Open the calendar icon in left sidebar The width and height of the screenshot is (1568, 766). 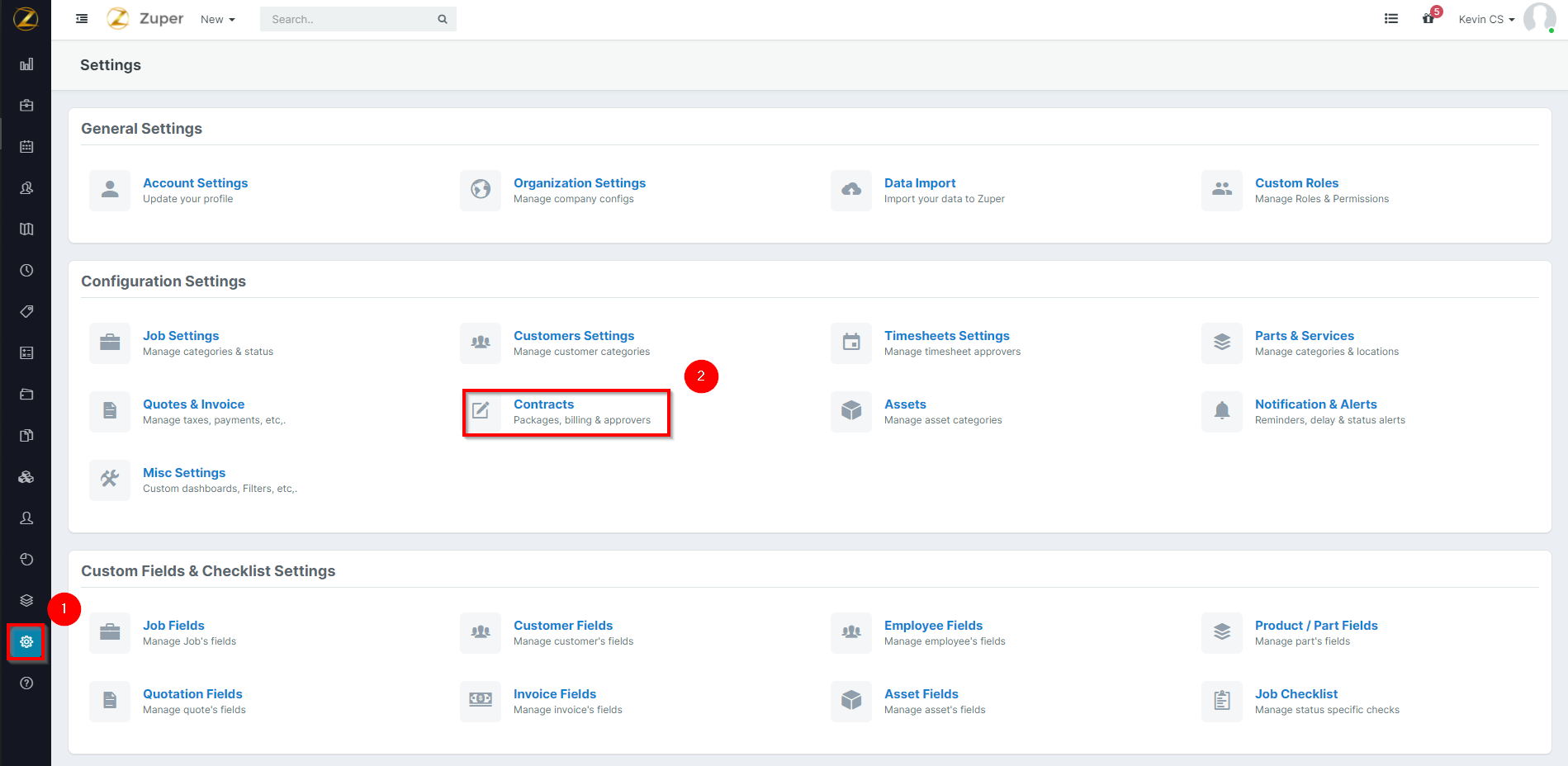point(26,147)
